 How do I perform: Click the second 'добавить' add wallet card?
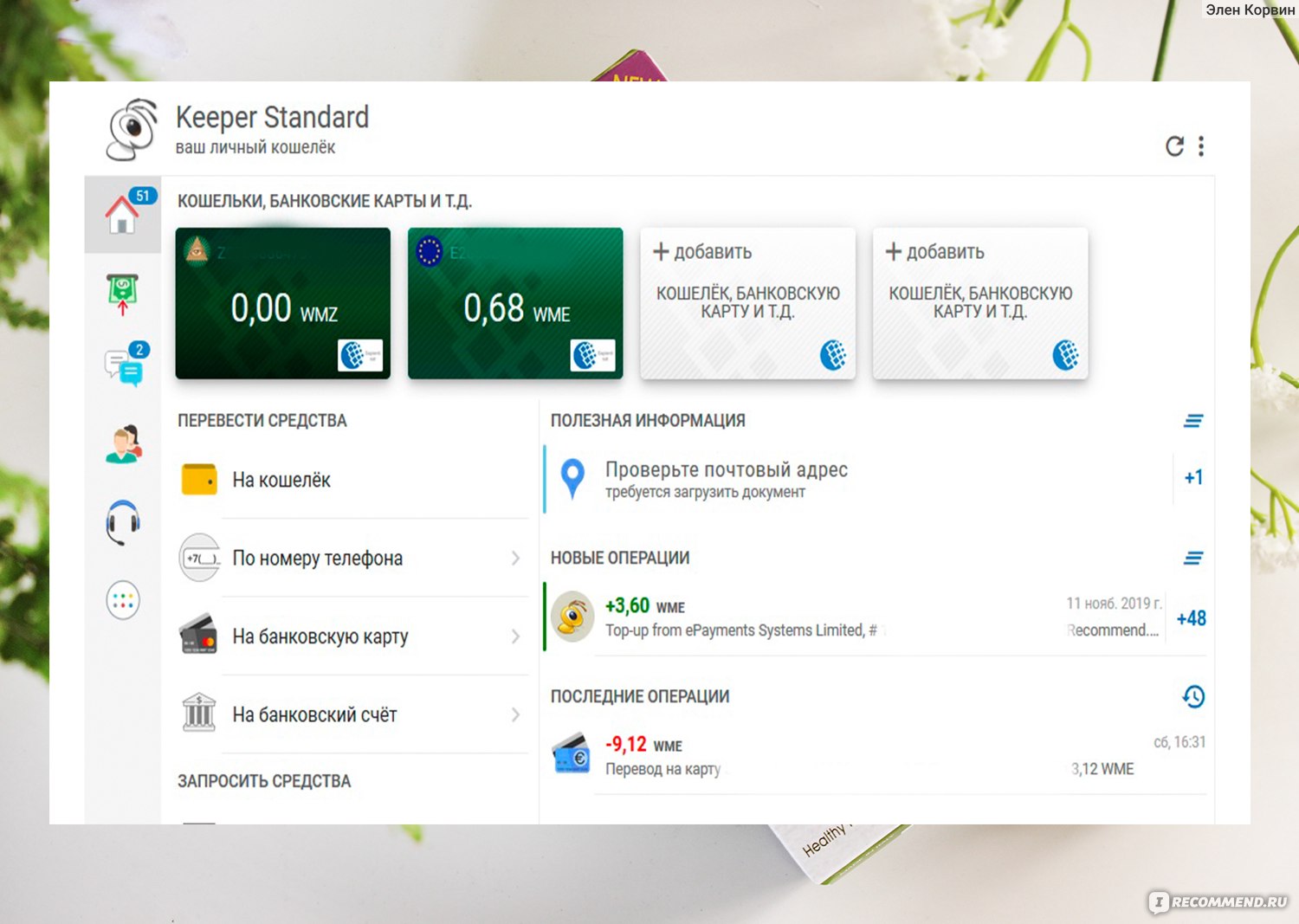980,303
